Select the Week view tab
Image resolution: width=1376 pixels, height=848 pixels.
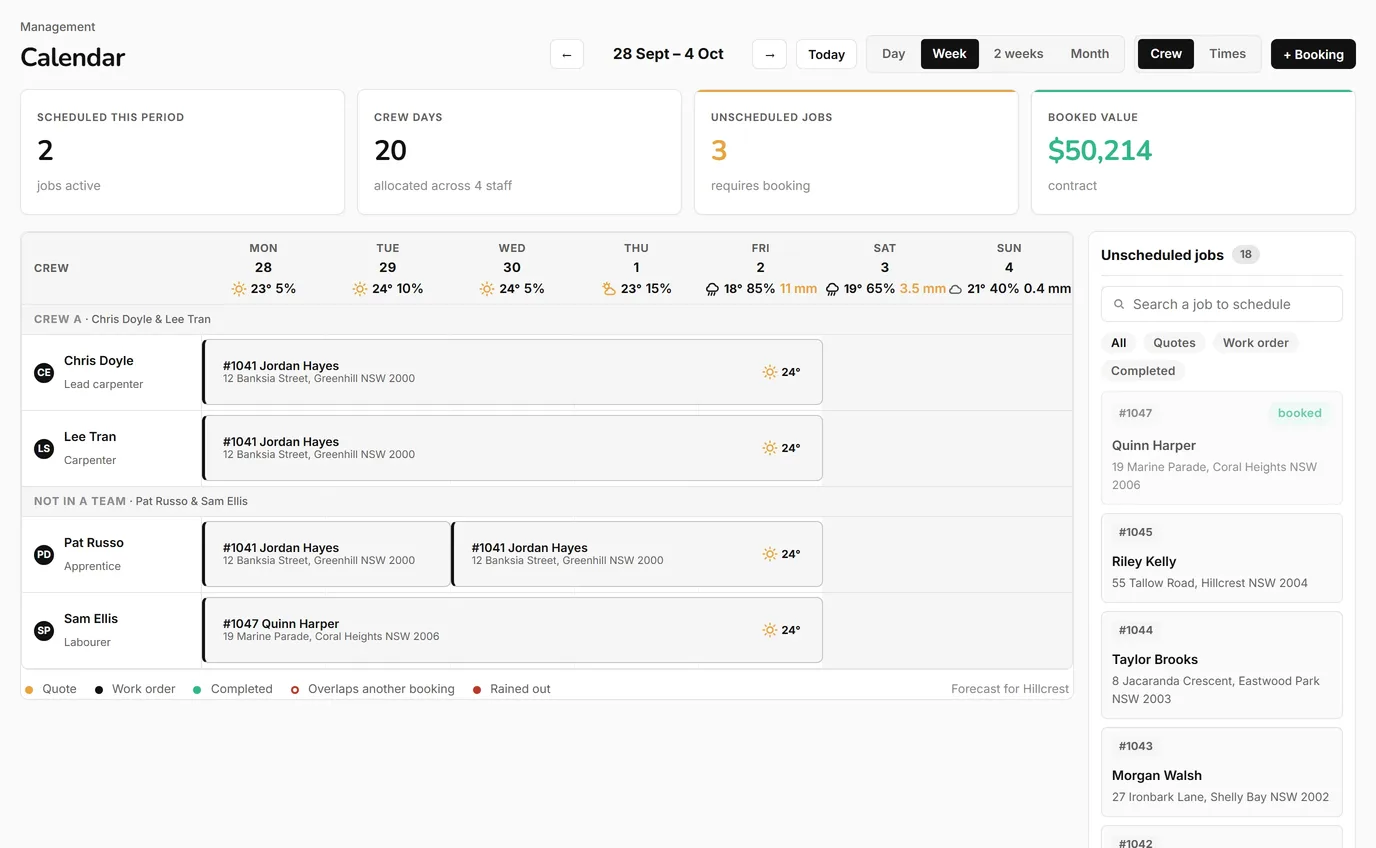click(x=950, y=54)
